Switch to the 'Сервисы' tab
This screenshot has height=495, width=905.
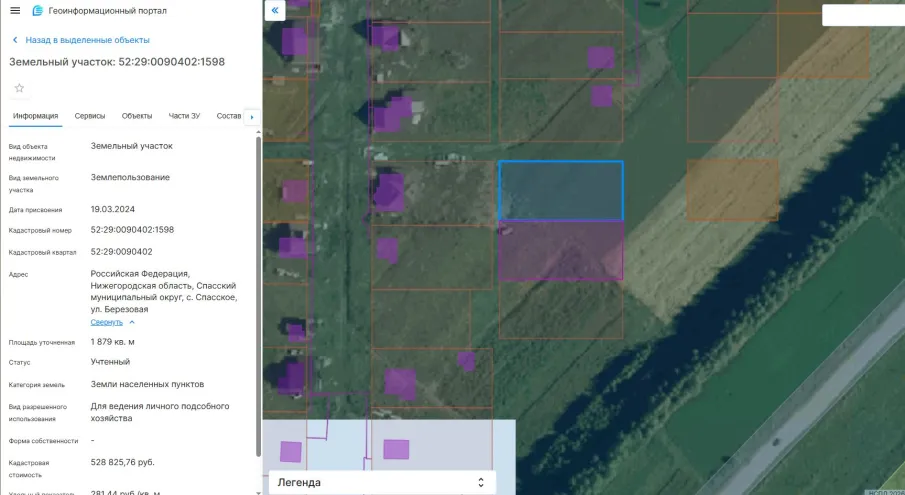tap(90, 116)
